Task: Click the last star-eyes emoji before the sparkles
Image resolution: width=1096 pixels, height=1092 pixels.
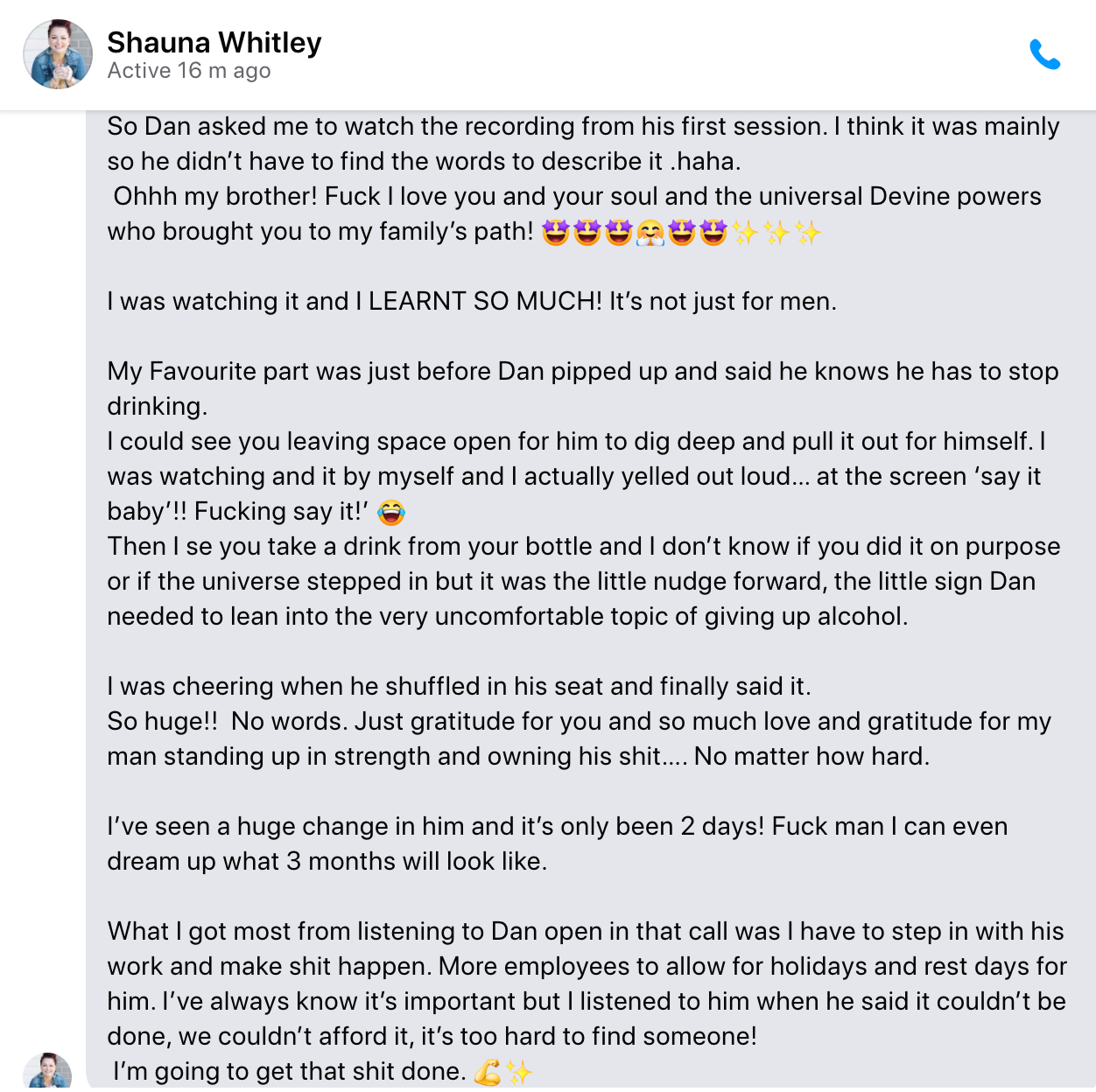Action: click(713, 232)
